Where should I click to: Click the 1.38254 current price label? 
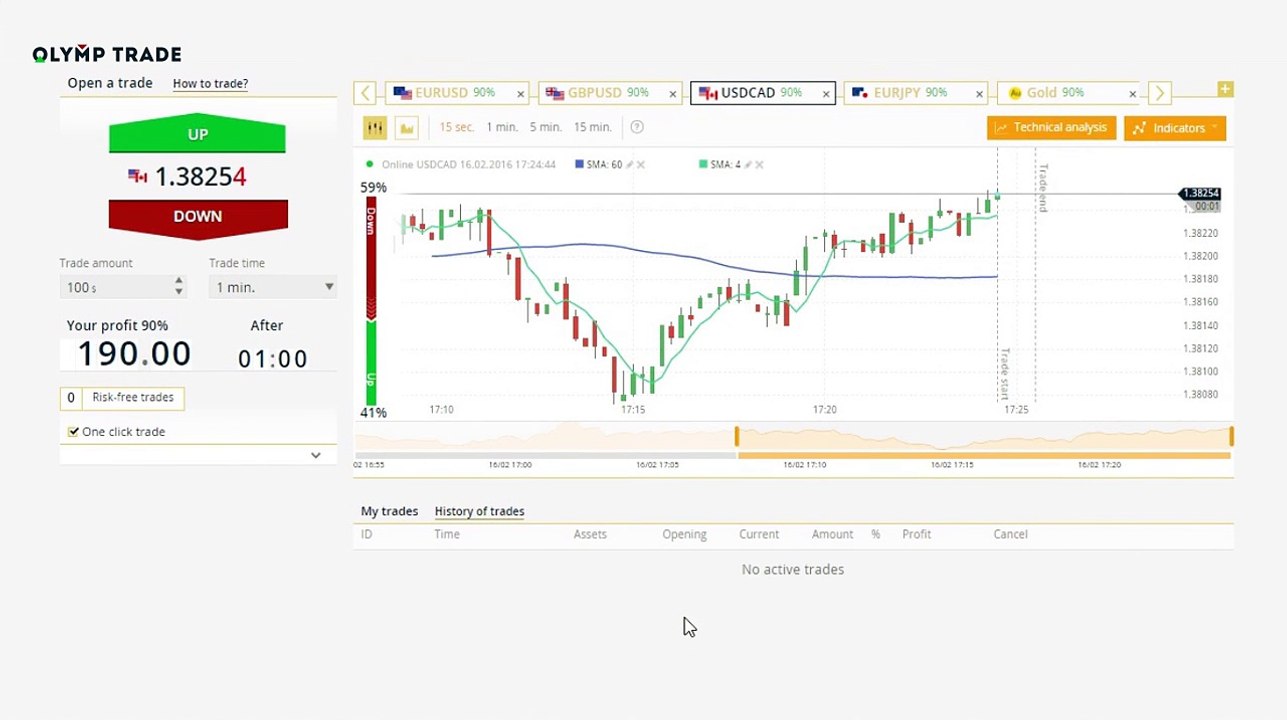tap(1200, 193)
